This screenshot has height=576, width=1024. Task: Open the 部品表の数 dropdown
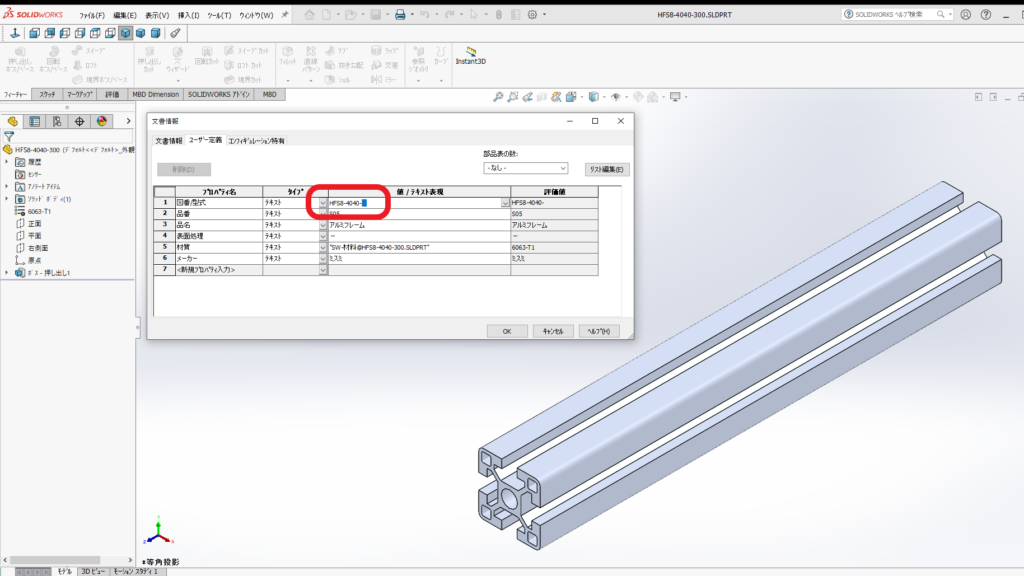click(525, 169)
